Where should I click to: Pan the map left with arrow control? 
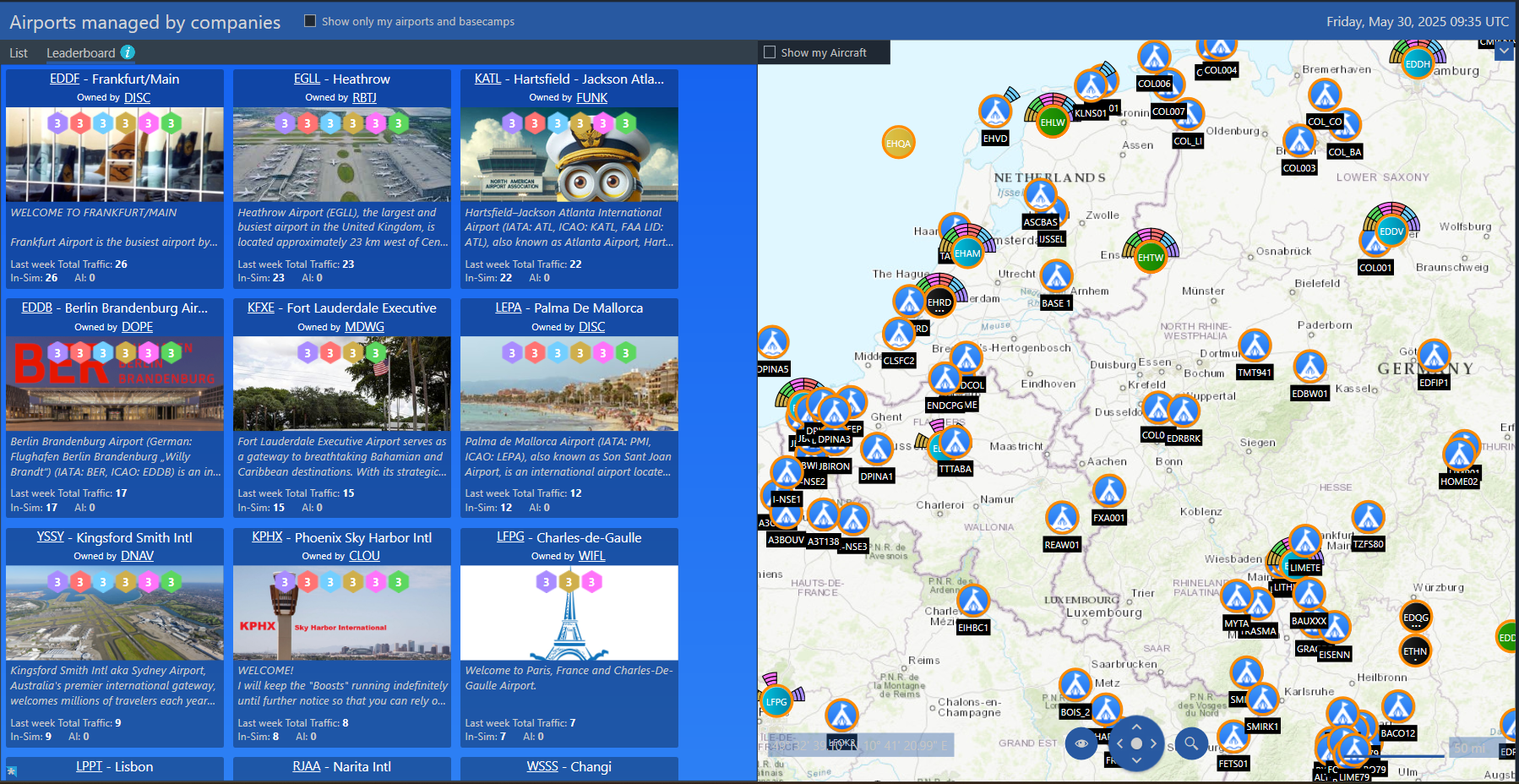1119,743
